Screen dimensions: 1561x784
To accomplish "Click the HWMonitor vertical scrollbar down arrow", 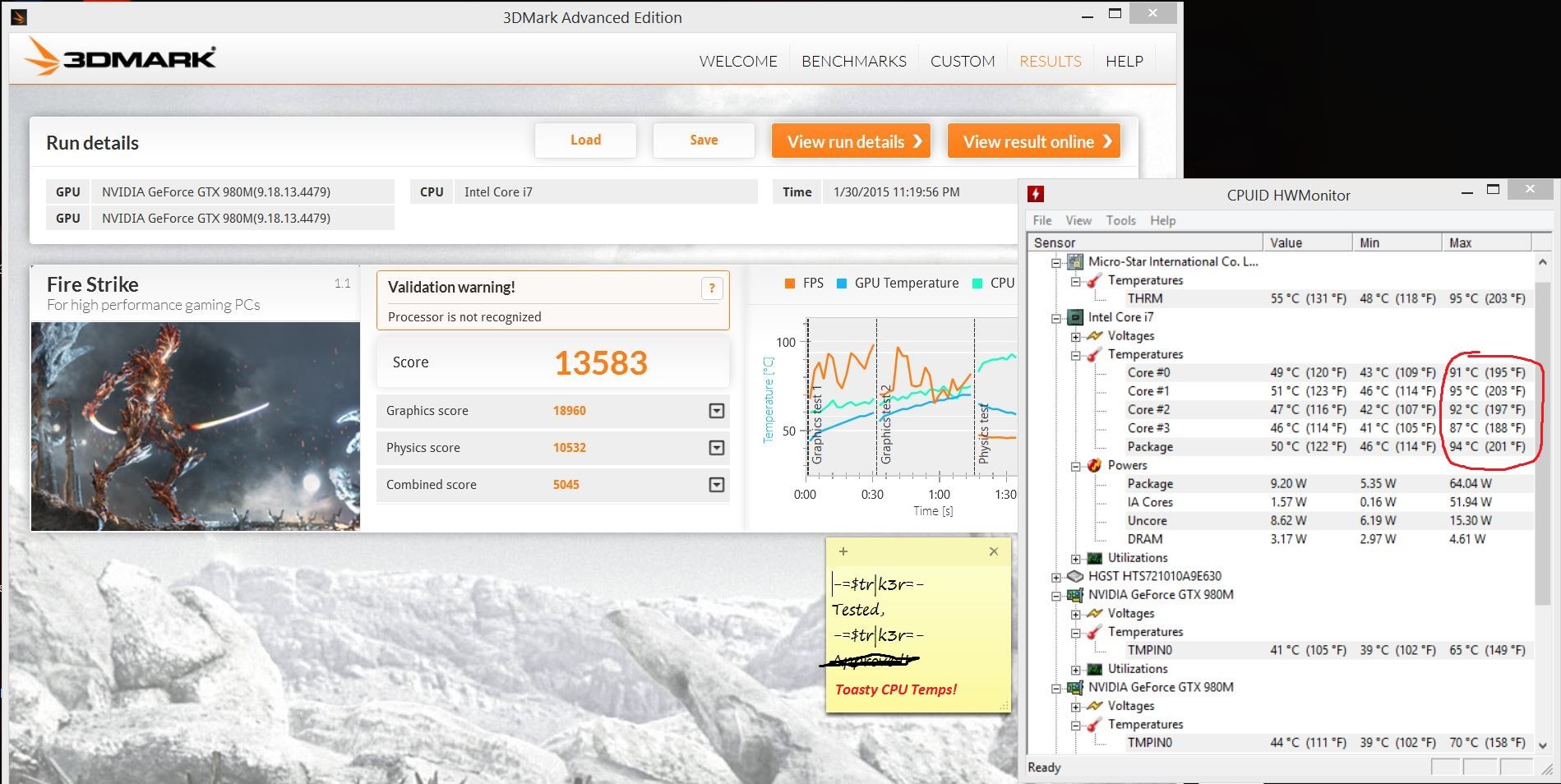I will pyautogui.click(x=1542, y=745).
